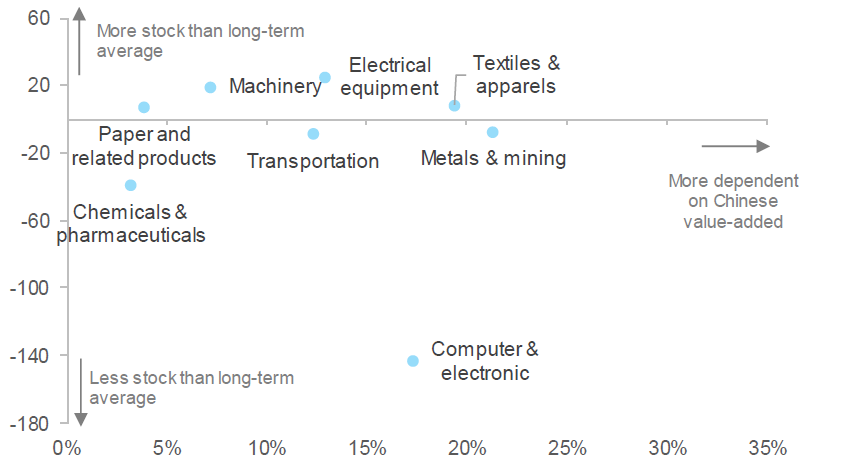Select the Metals & mining label
The height and width of the screenshot is (466, 867).
click(x=493, y=158)
